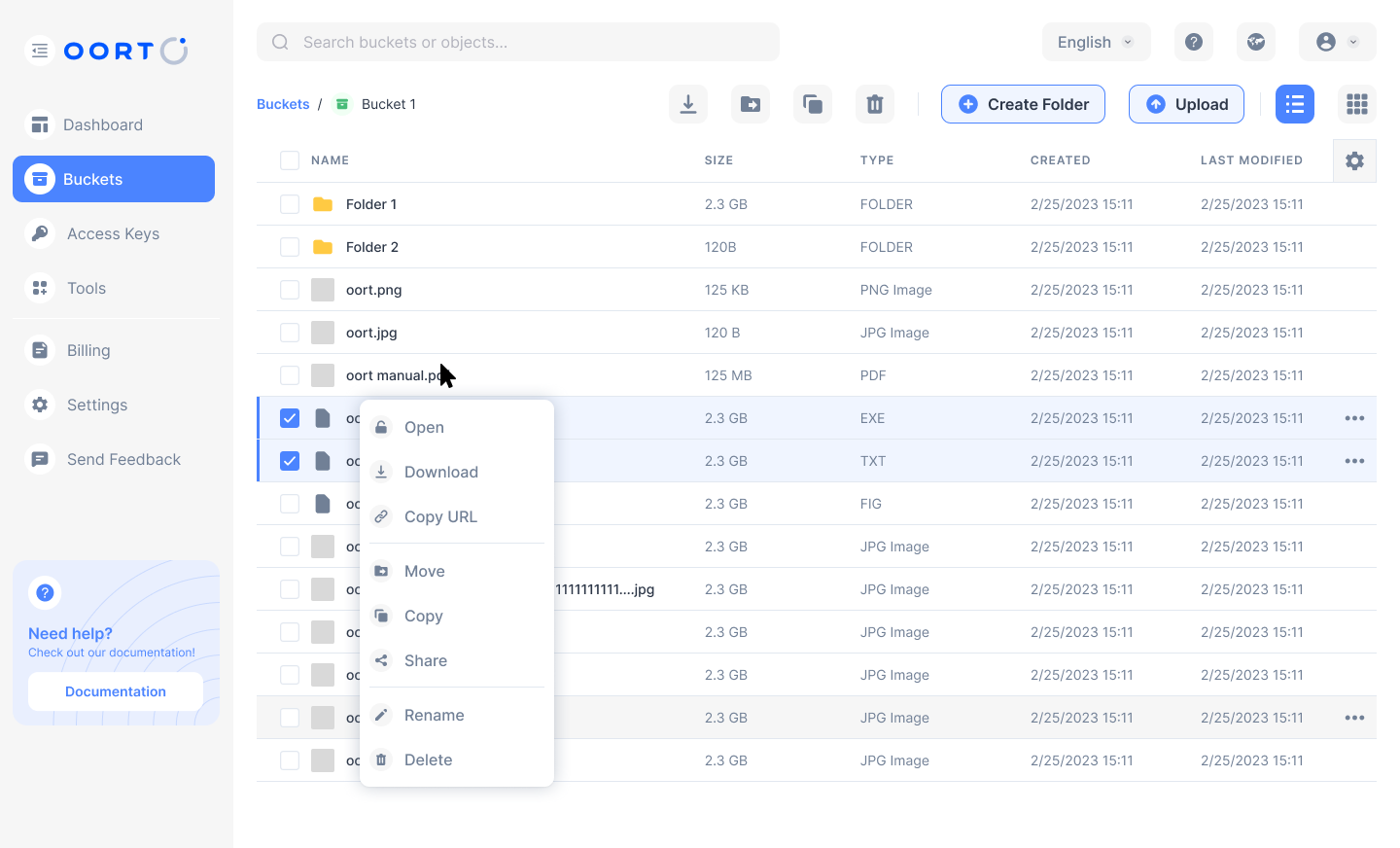Viewport: 1400px width, 848px height.
Task: Click the help question mark icon in header
Action: [x=1194, y=42]
